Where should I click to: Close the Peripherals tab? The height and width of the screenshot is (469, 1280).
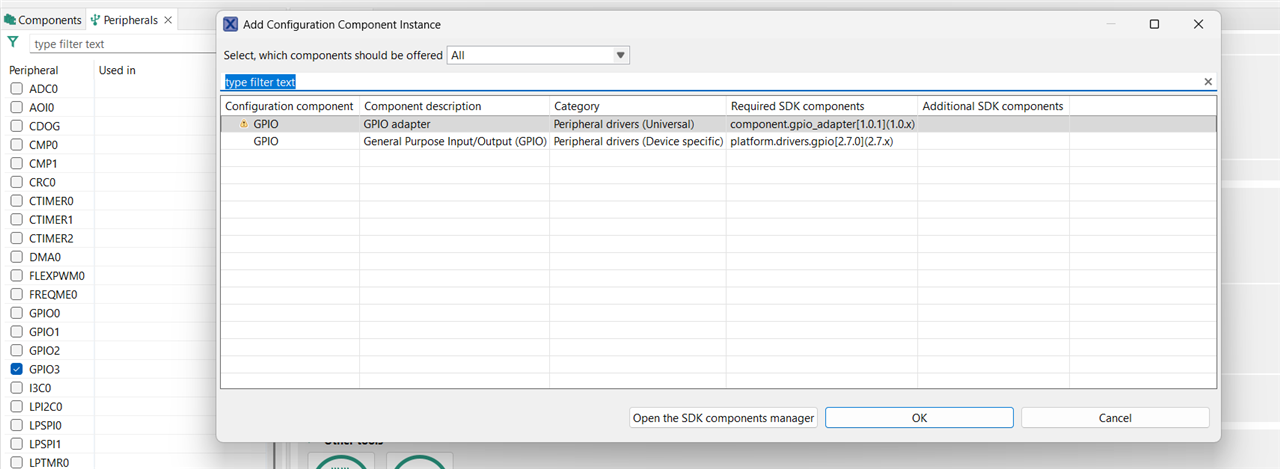167,20
